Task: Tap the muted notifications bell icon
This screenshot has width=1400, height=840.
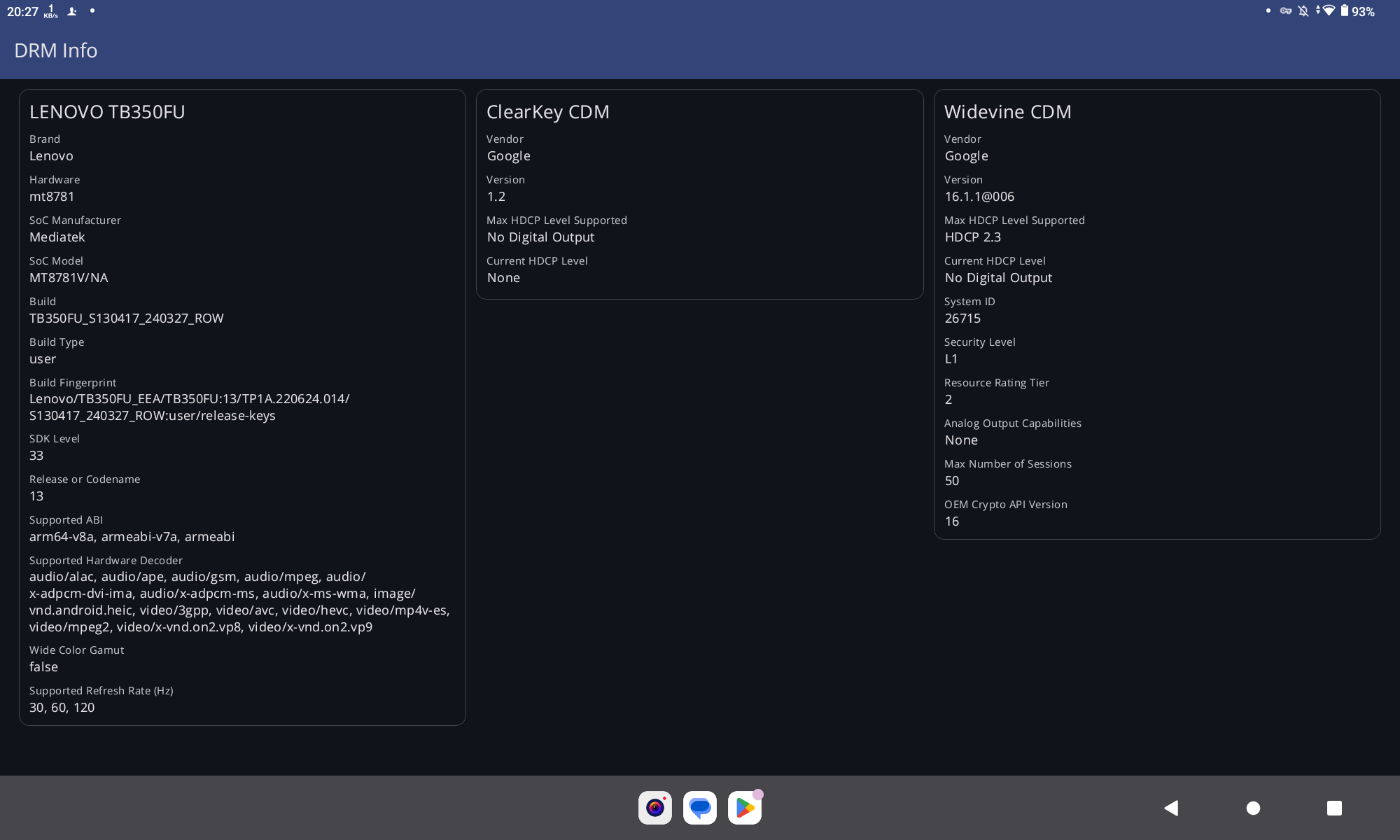Action: (1303, 11)
